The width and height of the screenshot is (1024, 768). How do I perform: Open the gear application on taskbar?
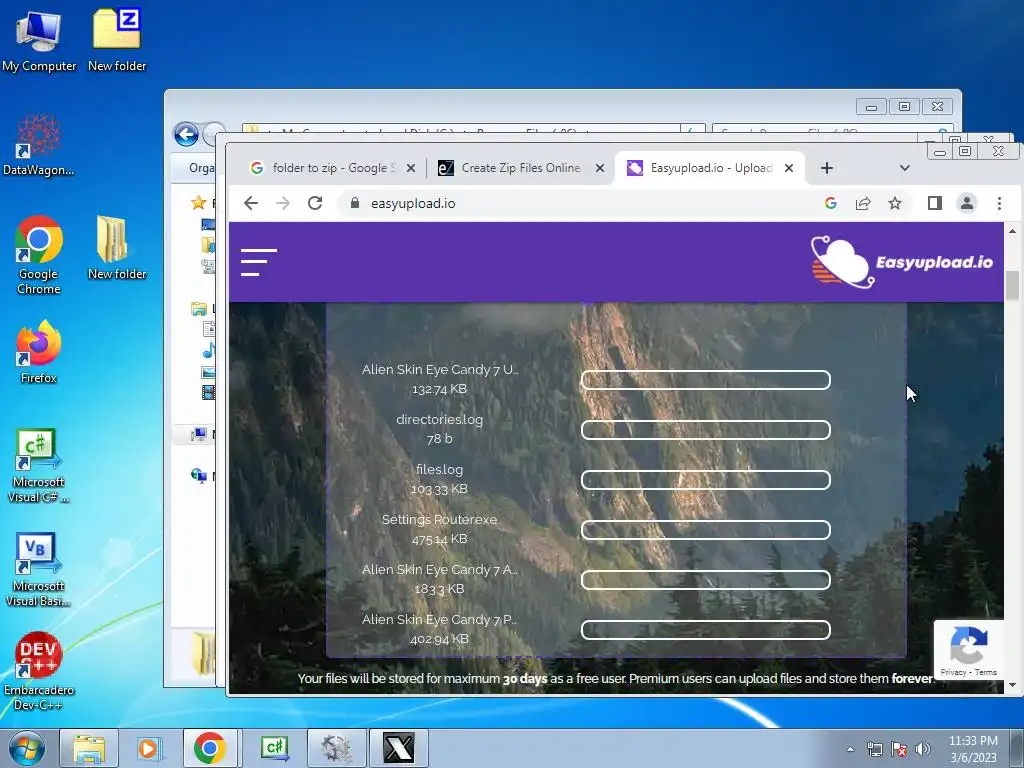pyautogui.click(x=336, y=748)
